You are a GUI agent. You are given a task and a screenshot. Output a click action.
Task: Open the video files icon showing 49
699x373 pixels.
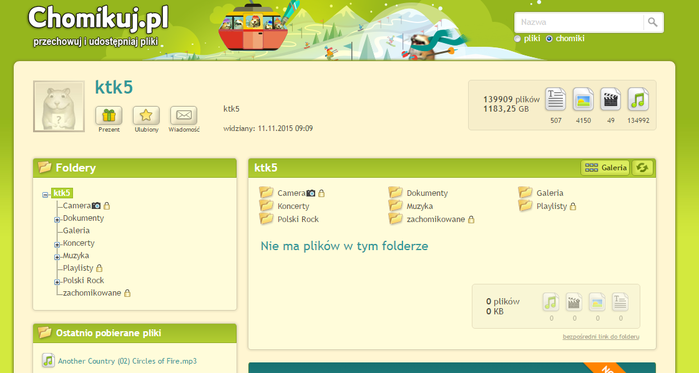point(610,99)
